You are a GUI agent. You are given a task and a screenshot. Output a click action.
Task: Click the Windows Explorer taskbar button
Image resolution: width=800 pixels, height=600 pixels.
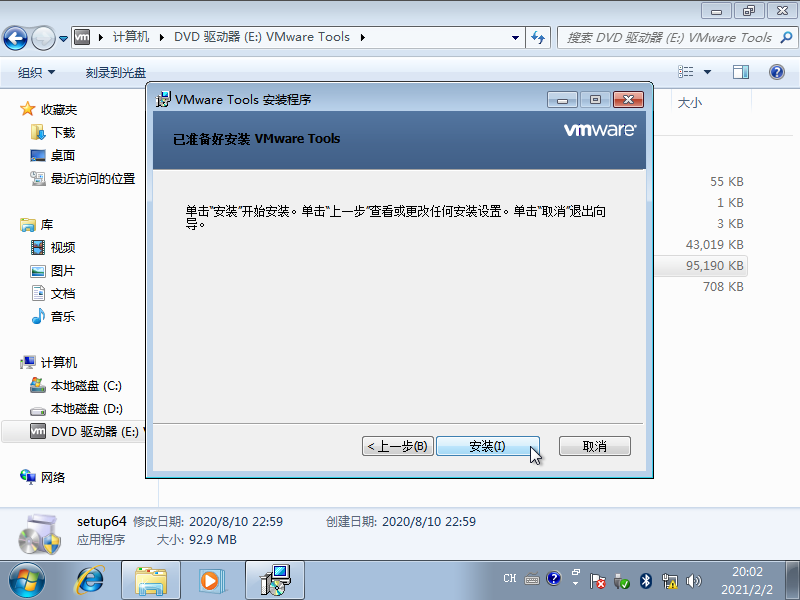tap(151, 581)
